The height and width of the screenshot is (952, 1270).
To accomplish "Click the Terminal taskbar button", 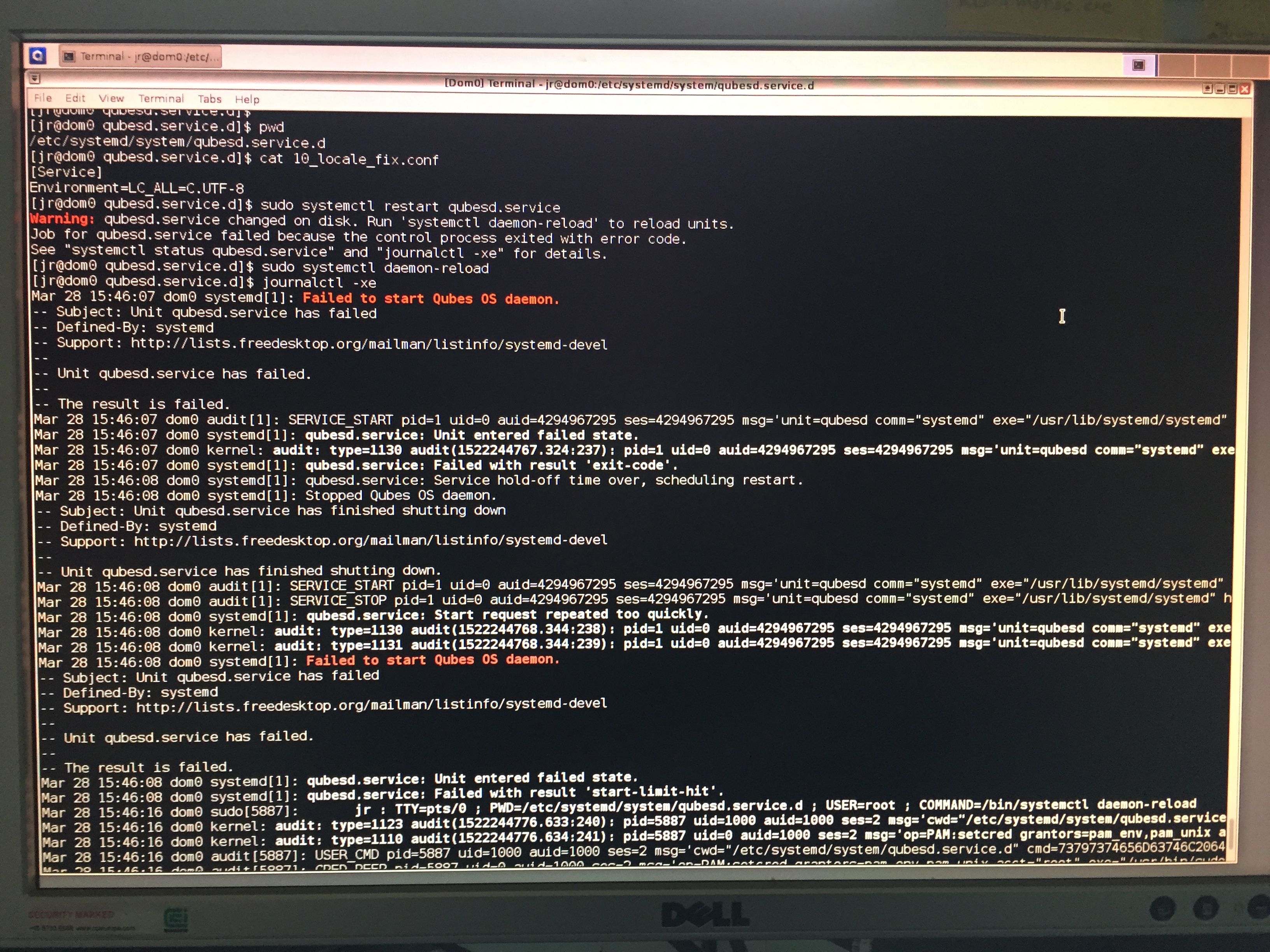I will (x=141, y=56).
